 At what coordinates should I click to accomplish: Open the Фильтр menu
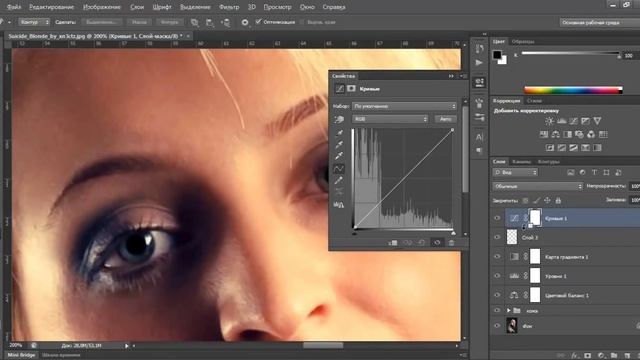pyautogui.click(x=229, y=7)
